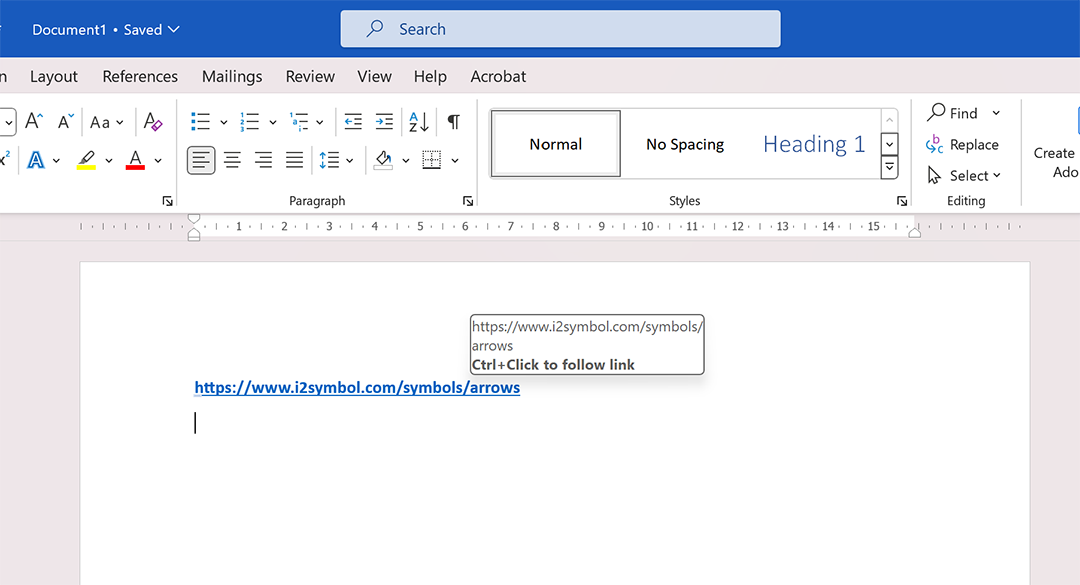
Task: Open the Replace dialog
Action: pos(962,145)
